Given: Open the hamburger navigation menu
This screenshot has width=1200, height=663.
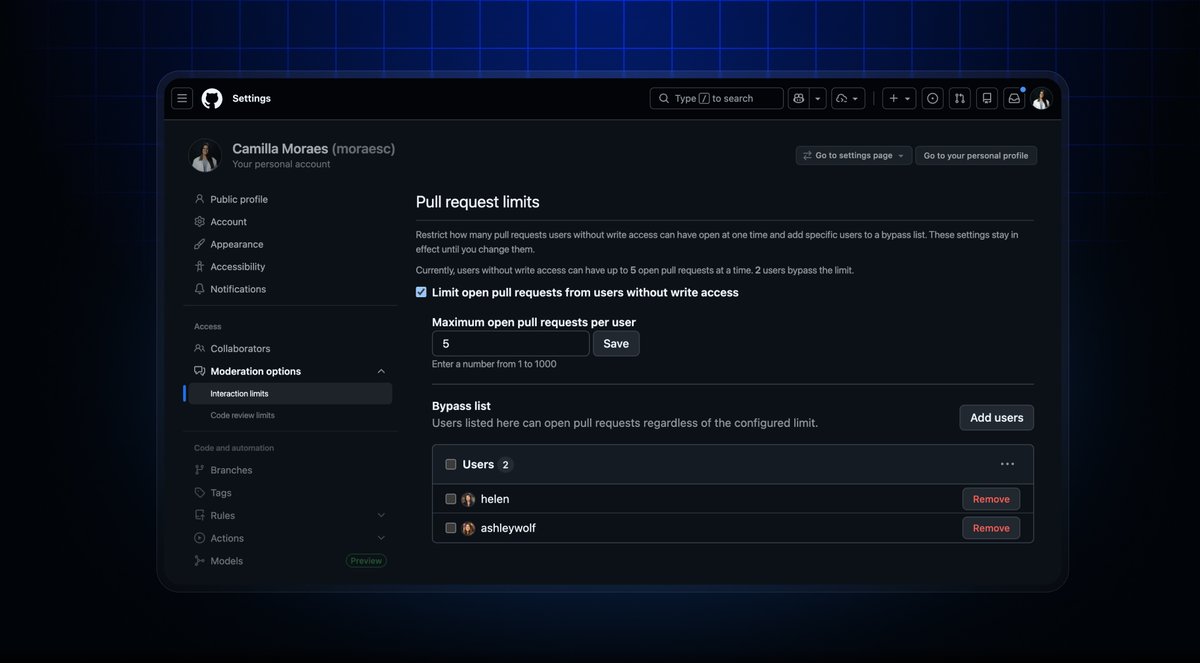Looking at the screenshot, I should tap(182, 98).
